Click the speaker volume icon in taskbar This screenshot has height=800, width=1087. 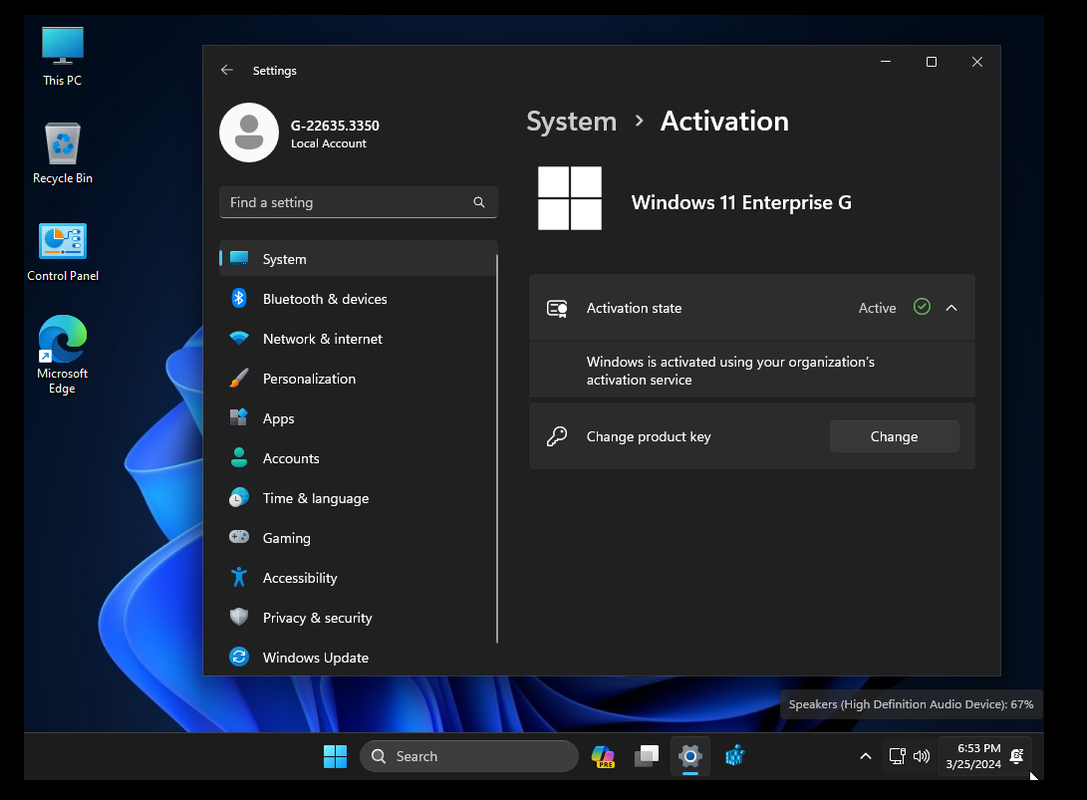click(x=921, y=756)
